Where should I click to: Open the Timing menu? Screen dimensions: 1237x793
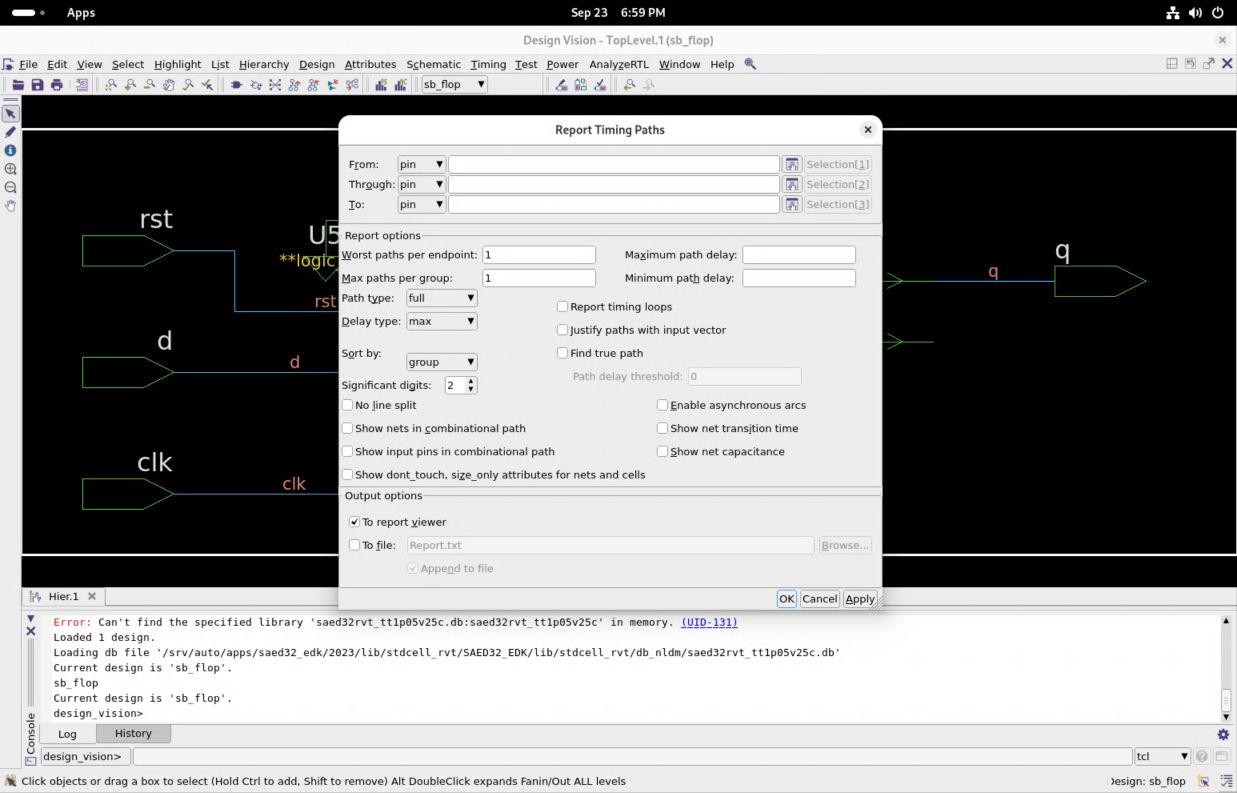(488, 64)
